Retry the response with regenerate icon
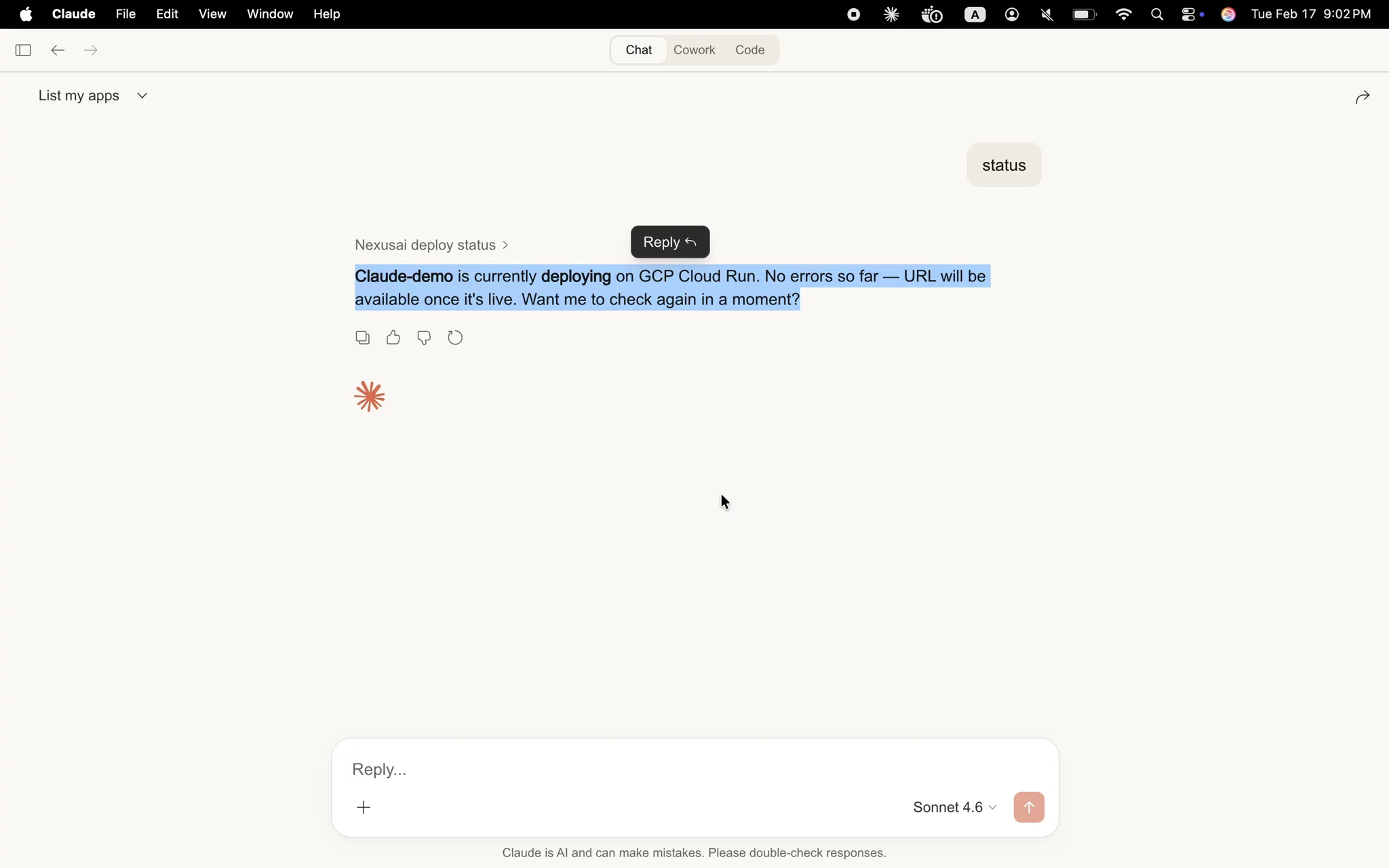This screenshot has width=1389, height=868. tap(456, 338)
